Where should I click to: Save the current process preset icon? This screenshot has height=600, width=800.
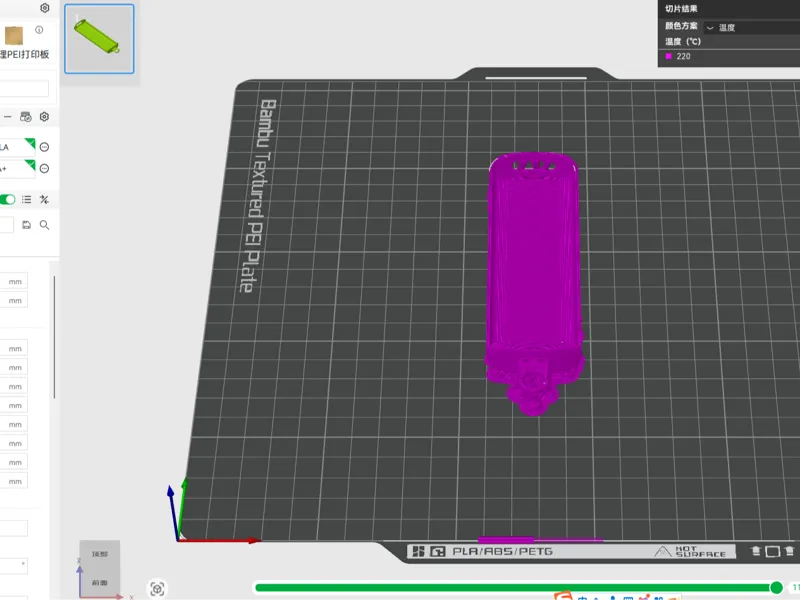(27, 225)
